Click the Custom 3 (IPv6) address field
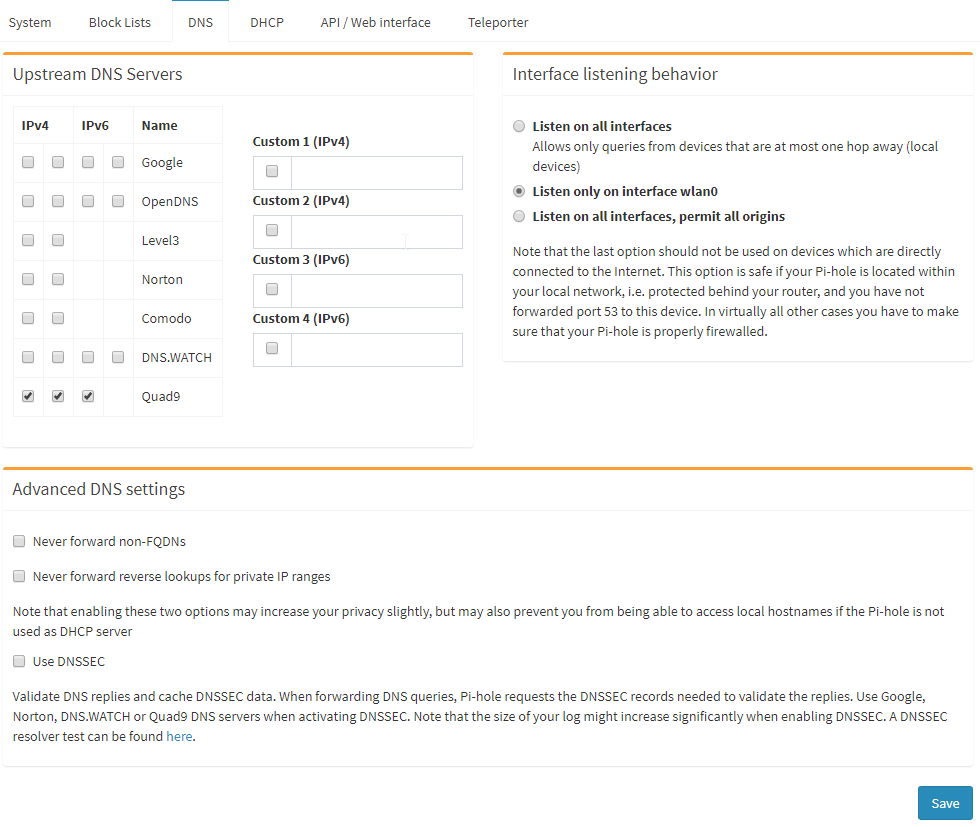The height and width of the screenshot is (827, 980). [377, 291]
